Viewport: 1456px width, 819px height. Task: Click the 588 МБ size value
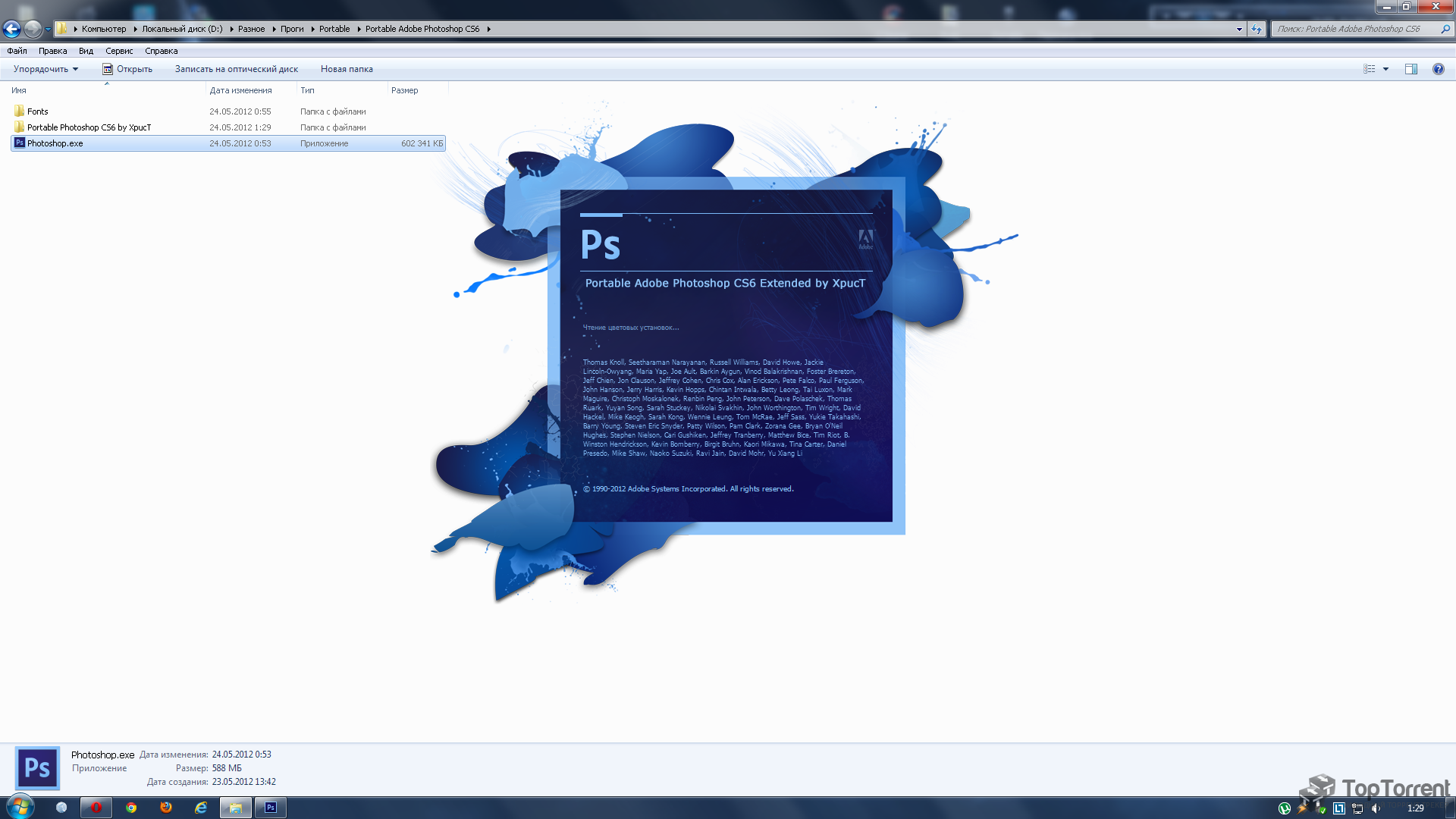[227, 768]
